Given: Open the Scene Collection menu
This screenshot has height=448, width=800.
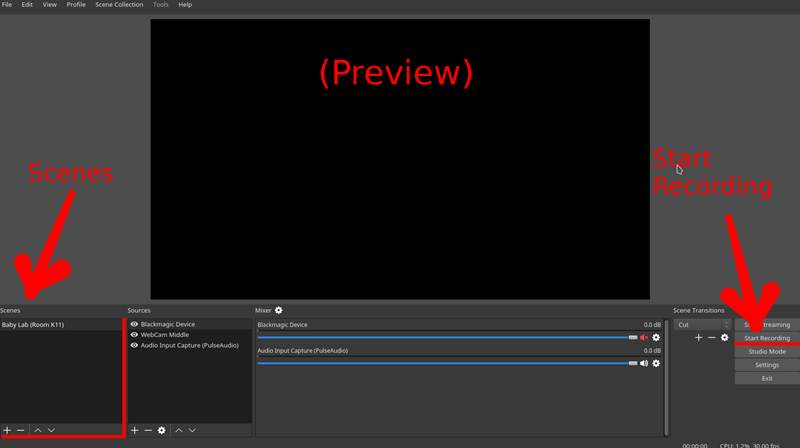Looking at the screenshot, I should coord(119,5).
